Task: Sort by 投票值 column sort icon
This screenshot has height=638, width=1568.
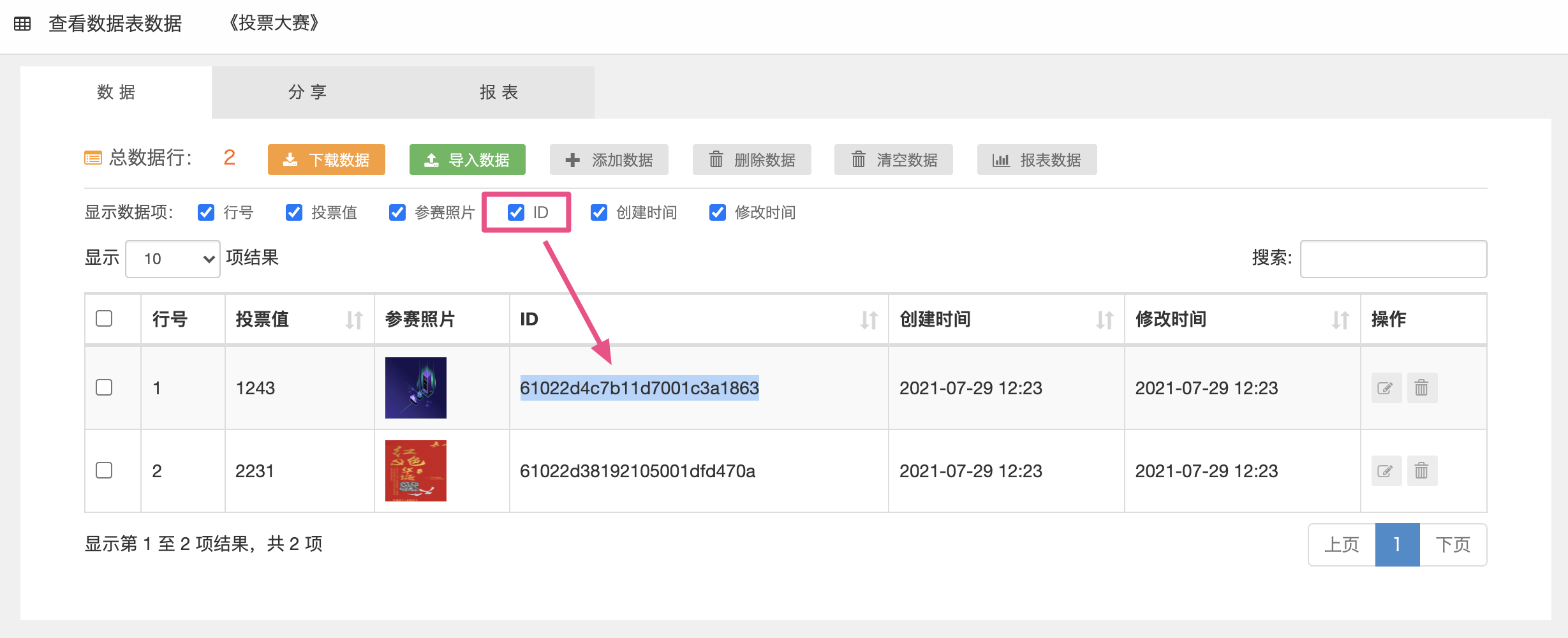Action: [354, 320]
